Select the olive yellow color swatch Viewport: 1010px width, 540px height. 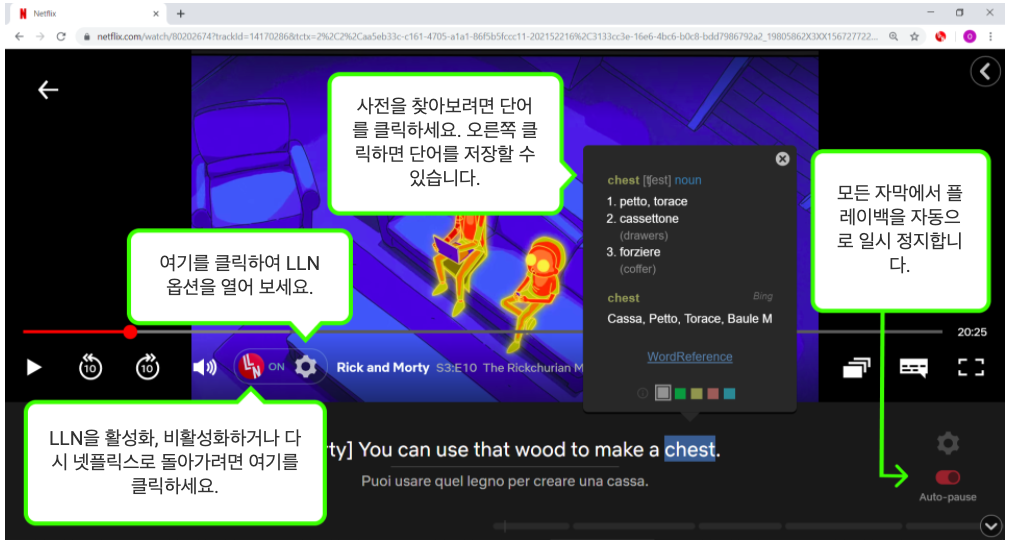coord(696,393)
